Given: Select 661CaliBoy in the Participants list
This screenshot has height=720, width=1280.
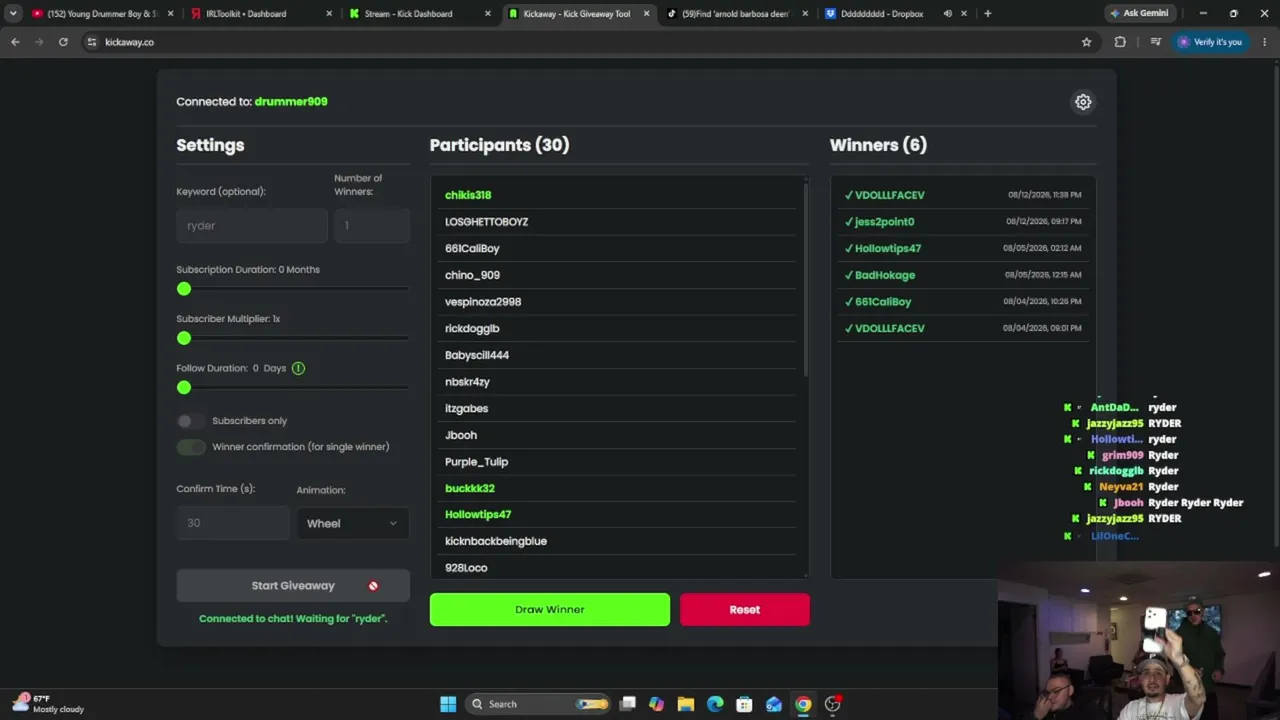Looking at the screenshot, I should coord(472,248).
